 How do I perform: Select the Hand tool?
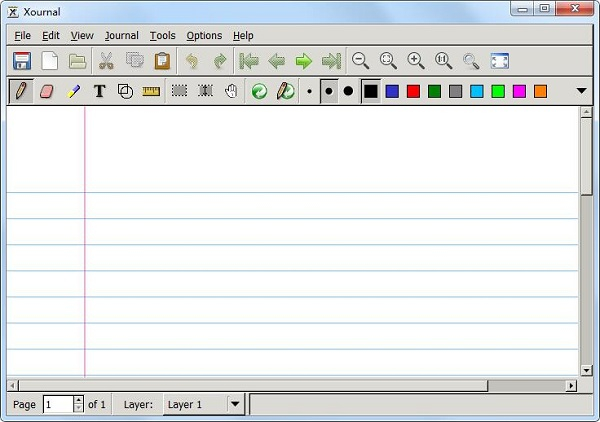[x=231, y=91]
